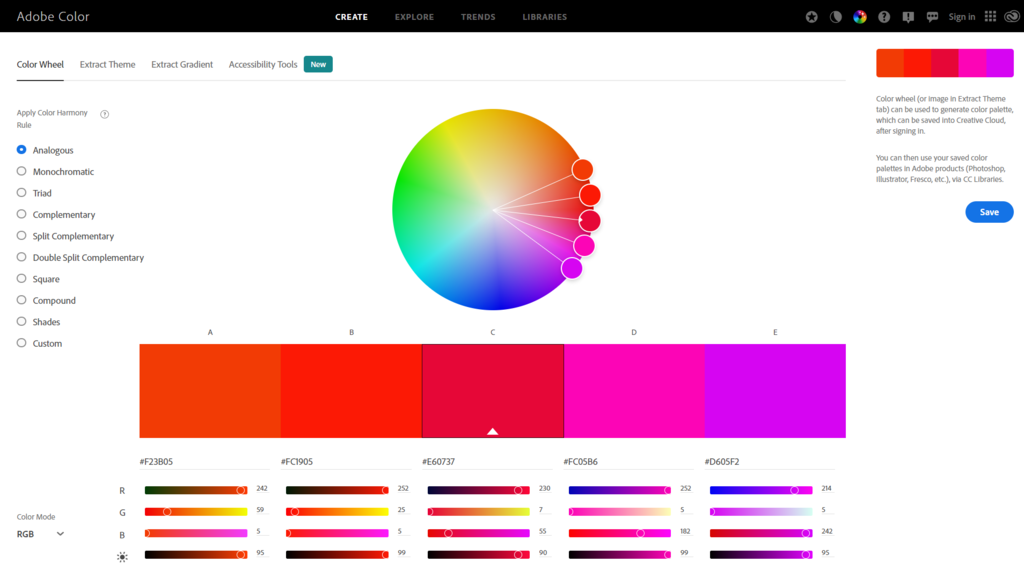Select pink swatch D
Image resolution: width=1024 pixels, height=570 pixels.
pos(634,391)
